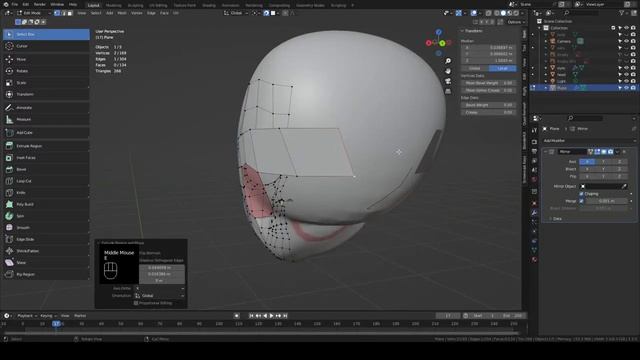Adjust the Crease slider field
Viewport: 640px width, 360px height.
[489, 112]
